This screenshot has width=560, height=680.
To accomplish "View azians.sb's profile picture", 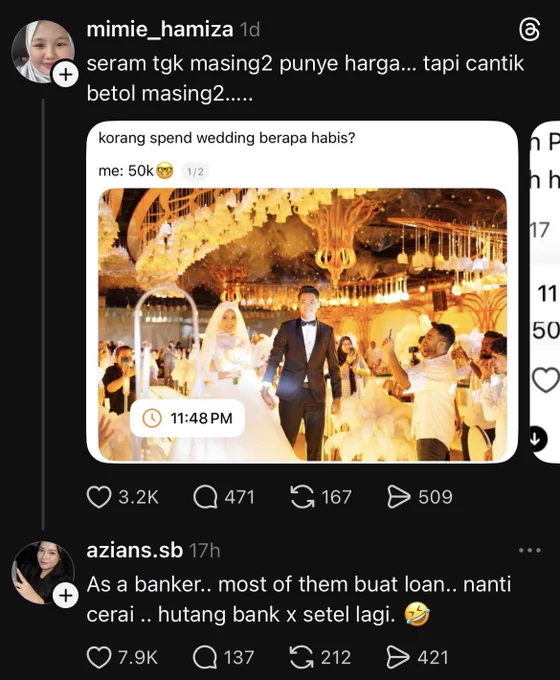I will pyautogui.click(x=43, y=572).
